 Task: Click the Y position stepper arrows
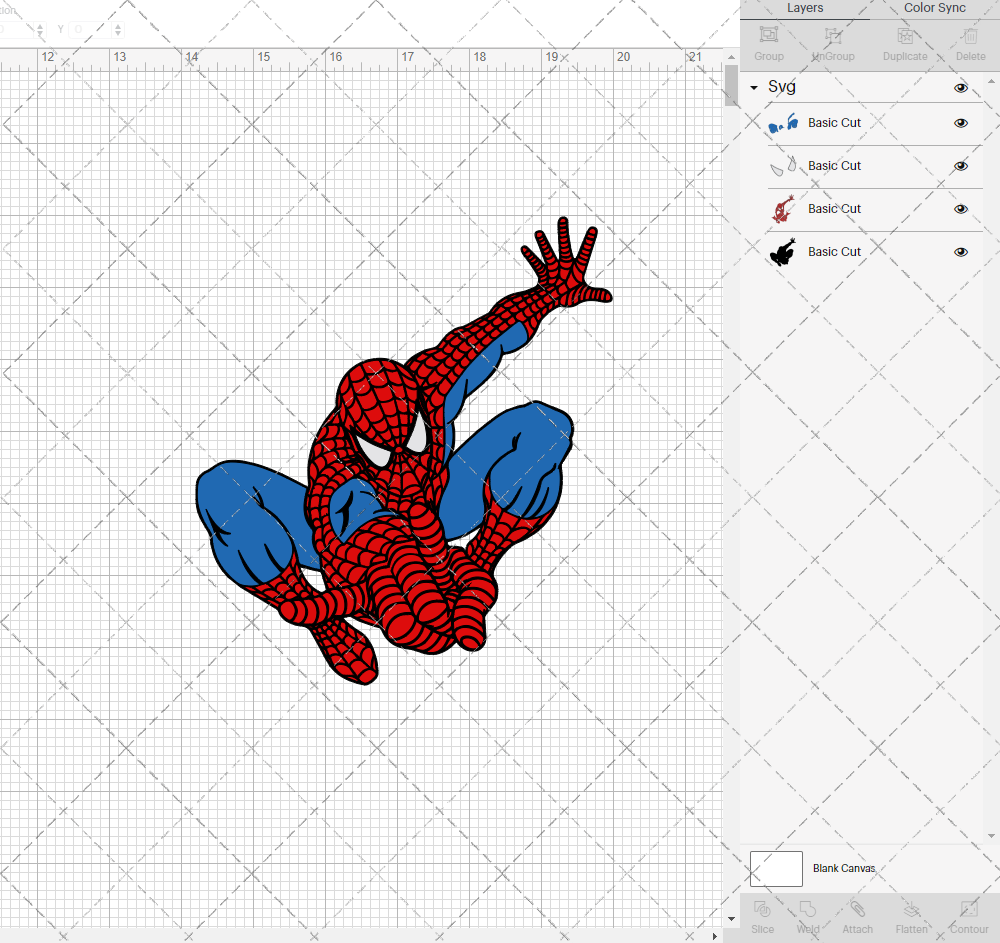(117, 29)
